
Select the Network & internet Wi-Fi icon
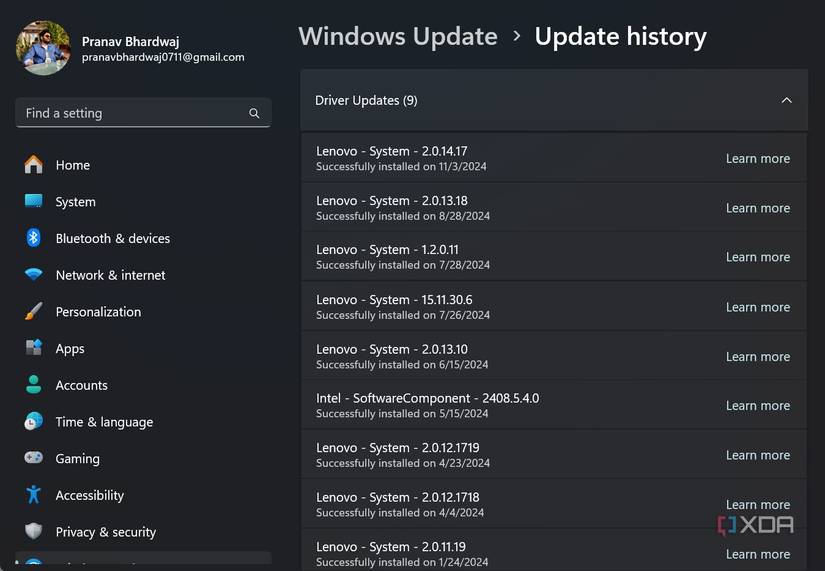(34, 275)
